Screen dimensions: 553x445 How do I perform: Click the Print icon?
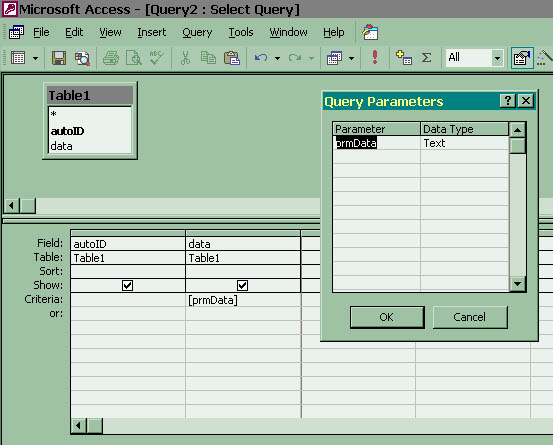pos(111,58)
